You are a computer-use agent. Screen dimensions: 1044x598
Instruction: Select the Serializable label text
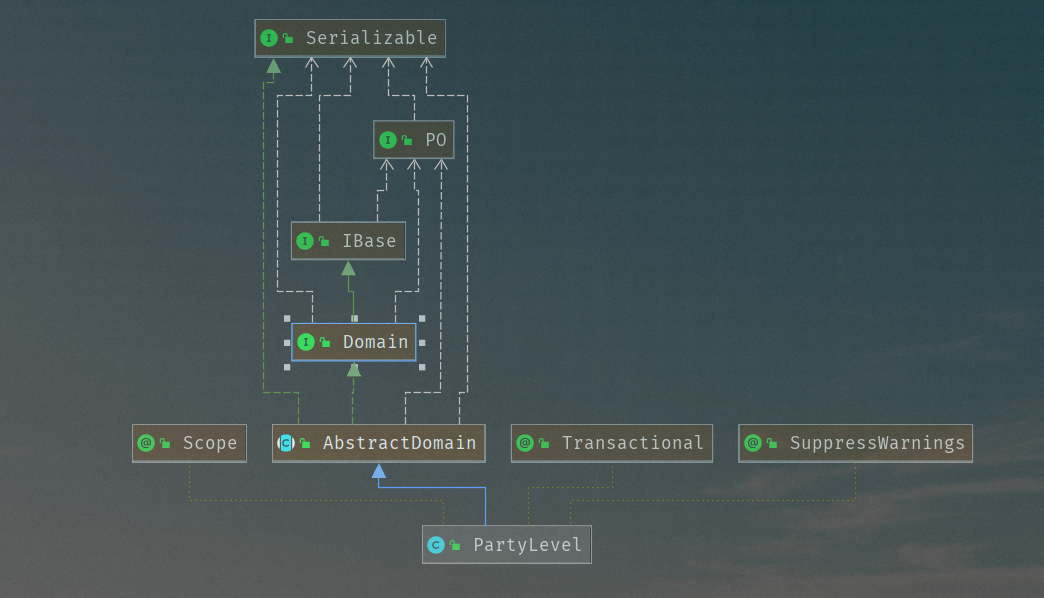click(371, 38)
